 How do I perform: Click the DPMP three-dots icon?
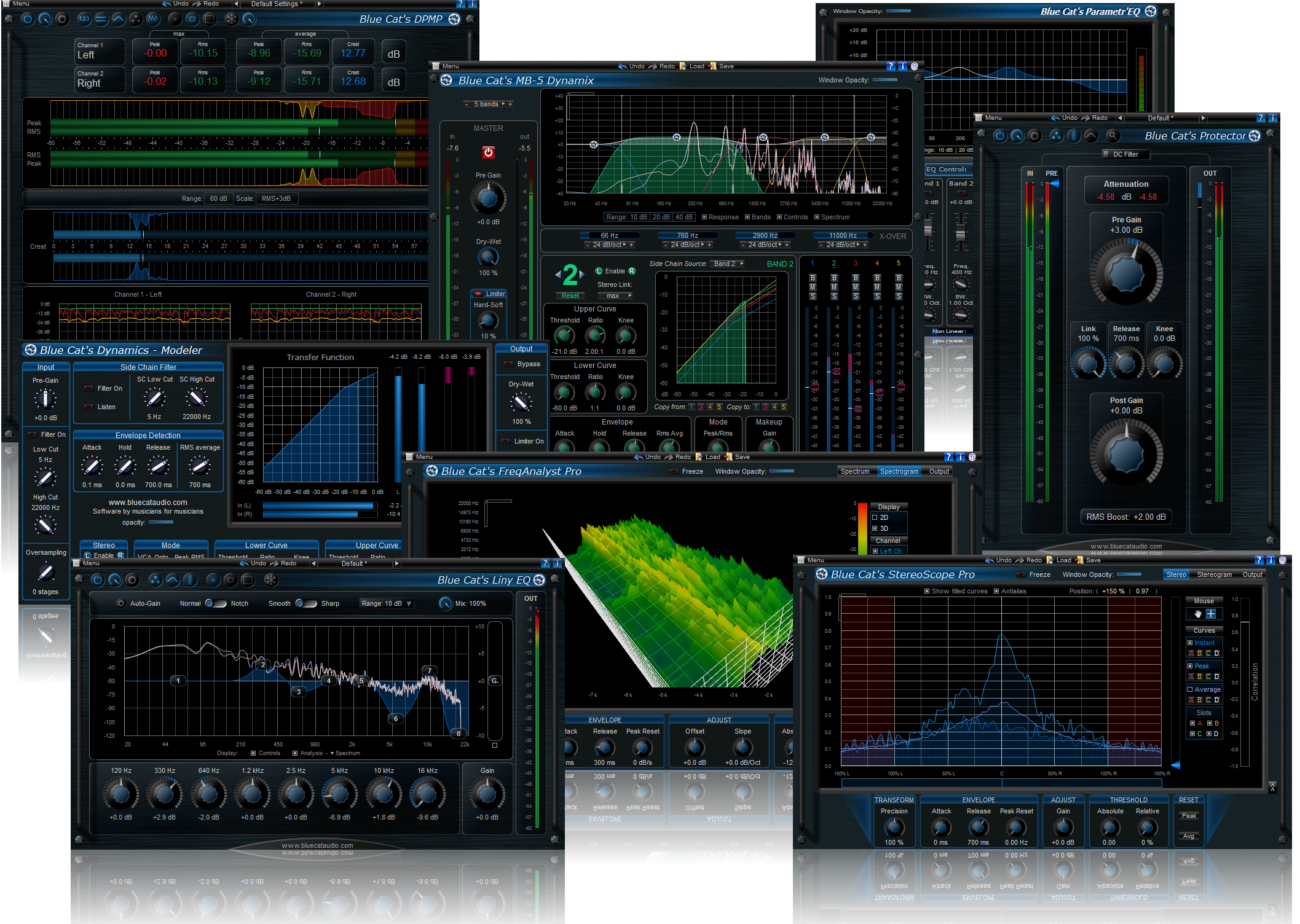tap(136, 19)
